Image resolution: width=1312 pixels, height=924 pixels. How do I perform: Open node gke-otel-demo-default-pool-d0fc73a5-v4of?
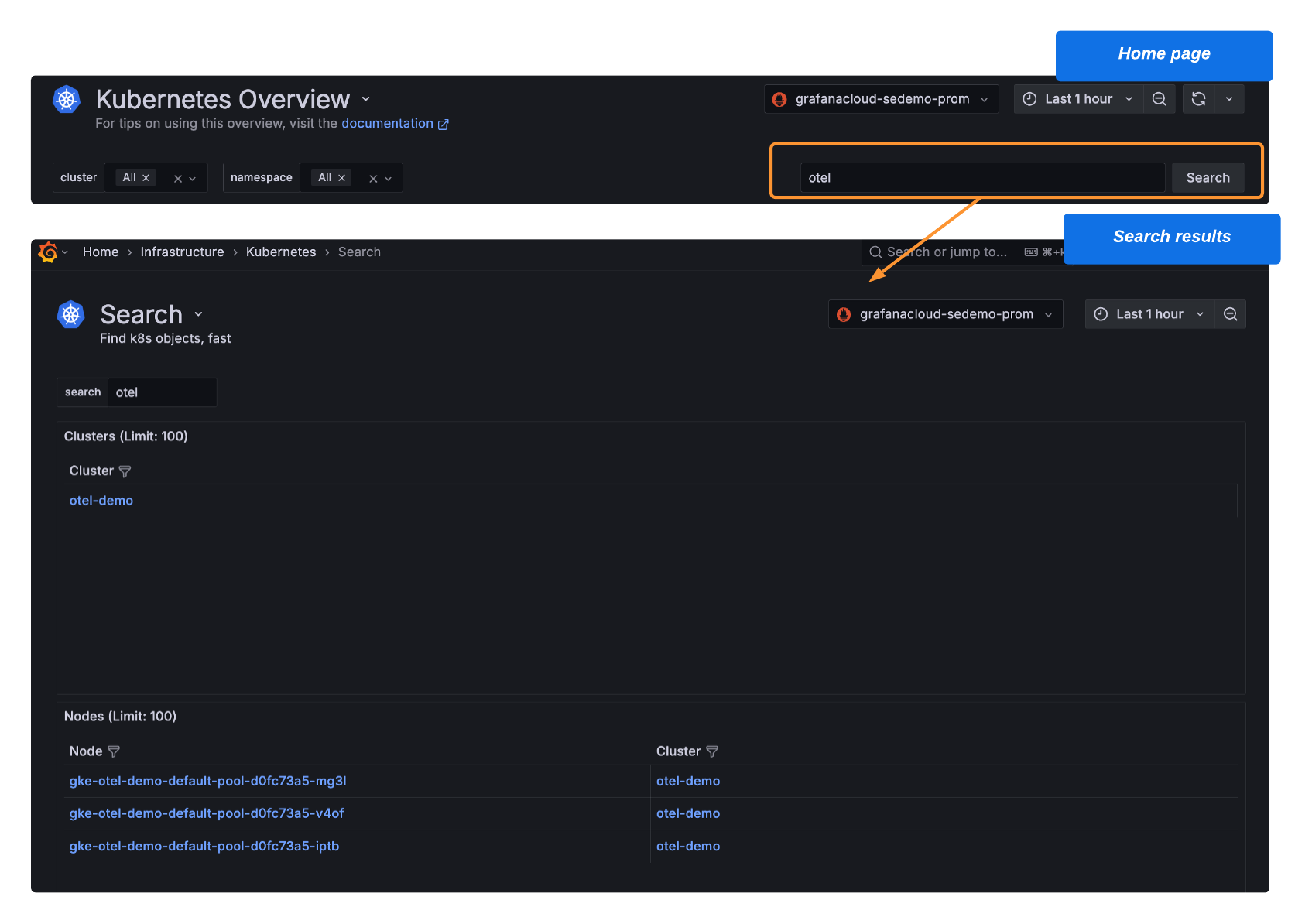pos(207,813)
